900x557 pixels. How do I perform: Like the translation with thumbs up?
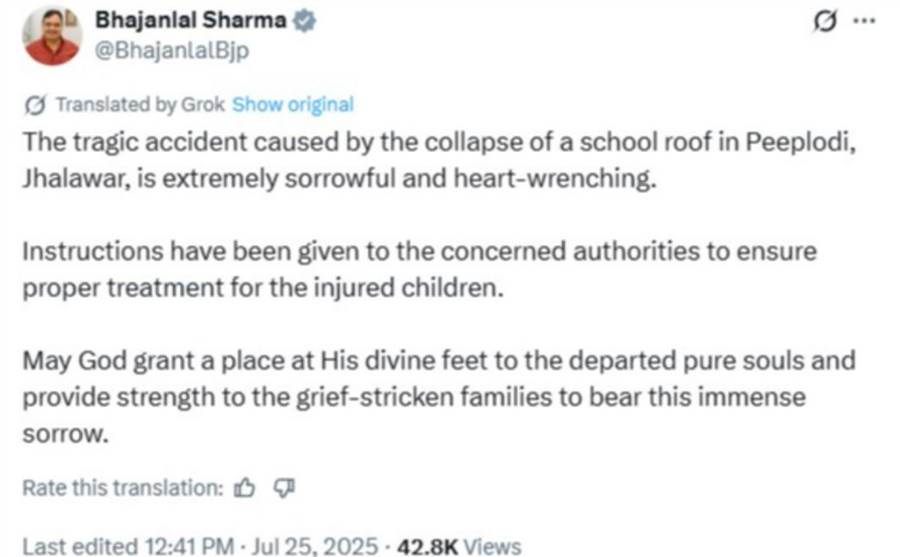point(245,488)
